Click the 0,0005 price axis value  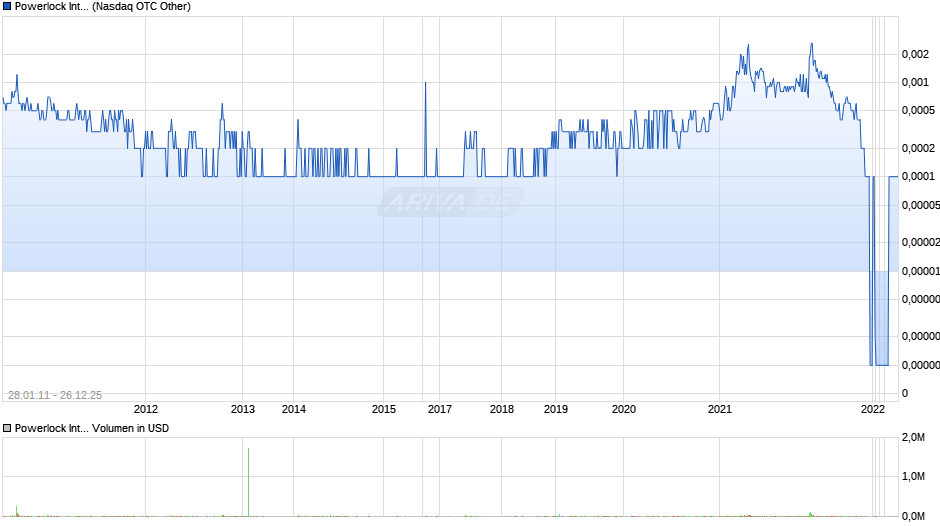point(918,110)
